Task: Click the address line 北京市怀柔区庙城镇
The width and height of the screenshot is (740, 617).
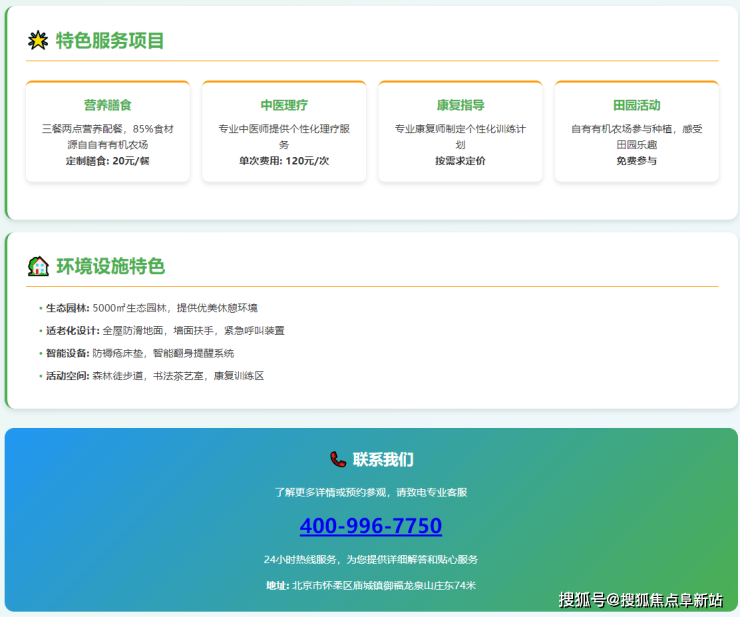Action: tap(370, 585)
